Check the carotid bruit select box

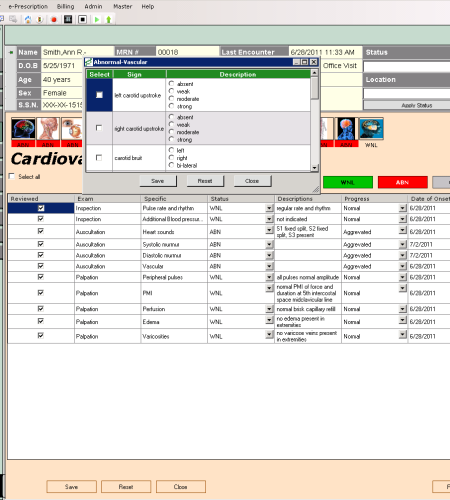[99, 157]
